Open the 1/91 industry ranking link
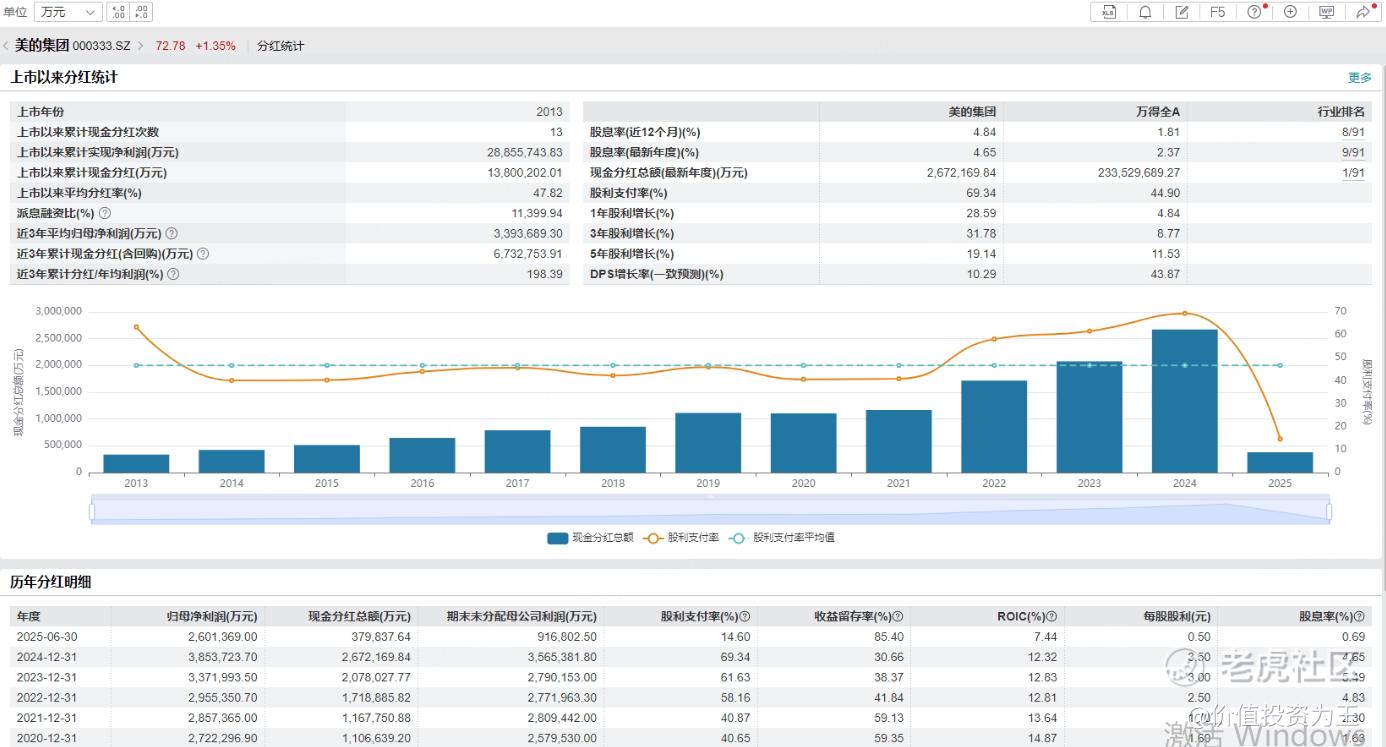 (1353, 173)
